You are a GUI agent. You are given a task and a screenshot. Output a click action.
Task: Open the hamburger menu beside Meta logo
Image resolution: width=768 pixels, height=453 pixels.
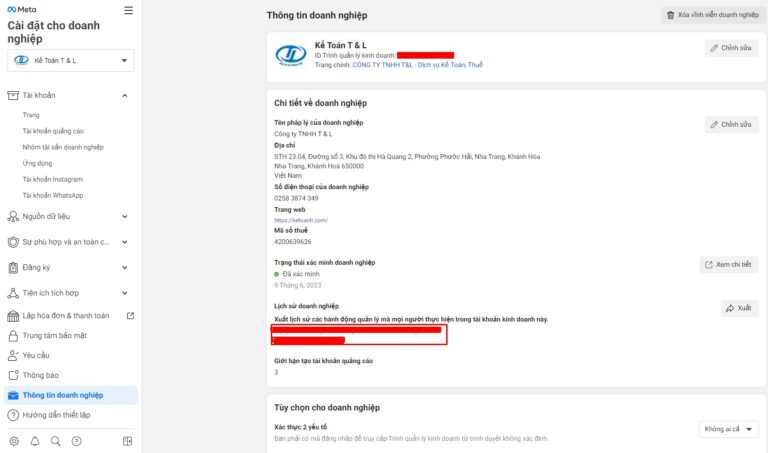(x=128, y=10)
